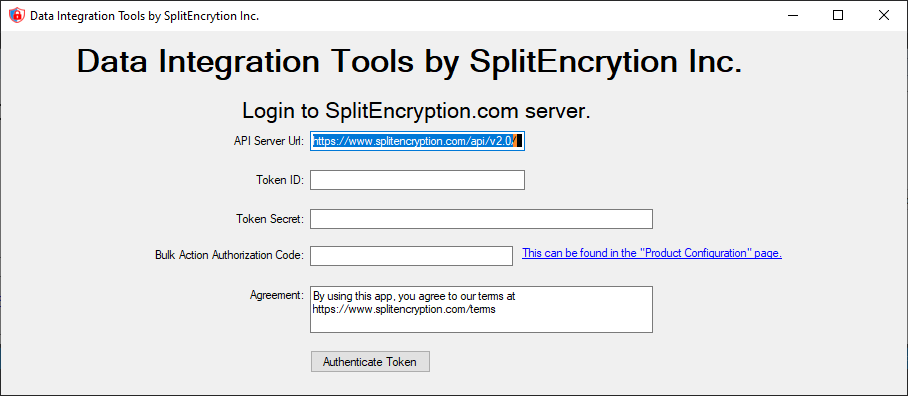Focus Bulk Action Authorization Code field
This screenshot has height=396, width=908.
point(411,256)
